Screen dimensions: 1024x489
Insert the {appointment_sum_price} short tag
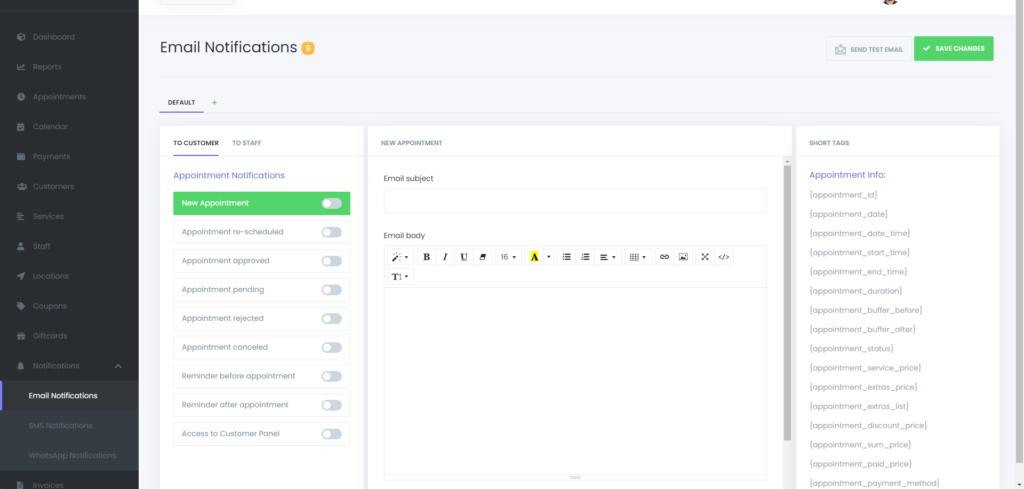pos(860,445)
